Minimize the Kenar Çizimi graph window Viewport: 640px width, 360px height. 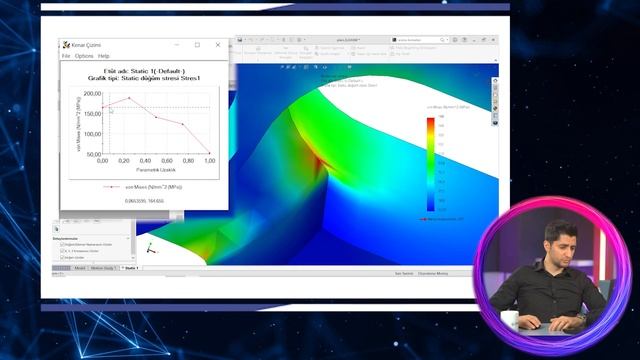click(177, 45)
